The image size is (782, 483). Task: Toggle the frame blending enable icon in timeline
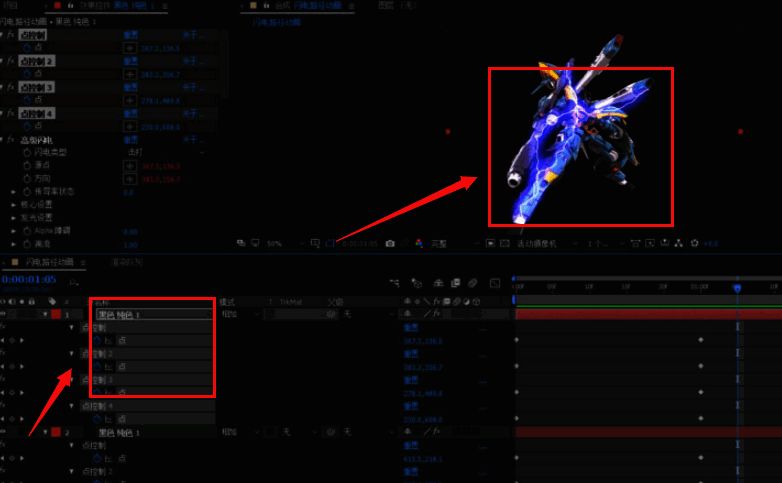point(455,283)
